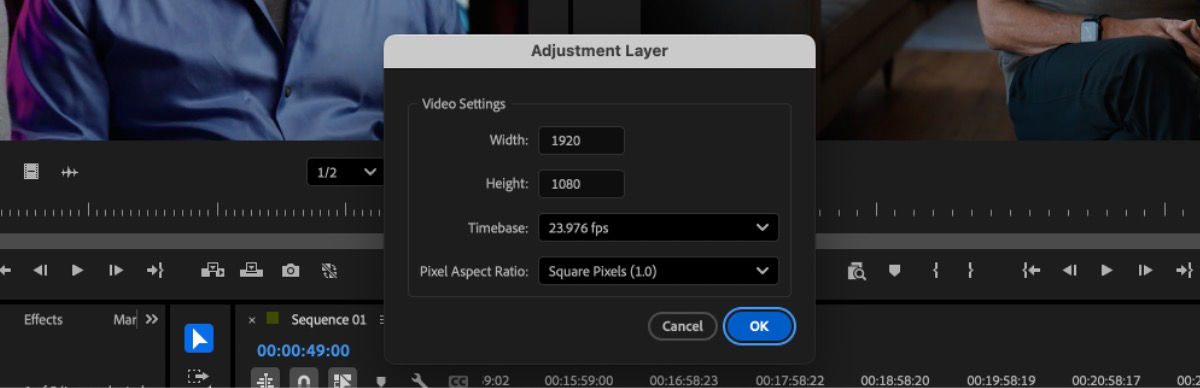Mark Out point in Program monitor

(970, 270)
